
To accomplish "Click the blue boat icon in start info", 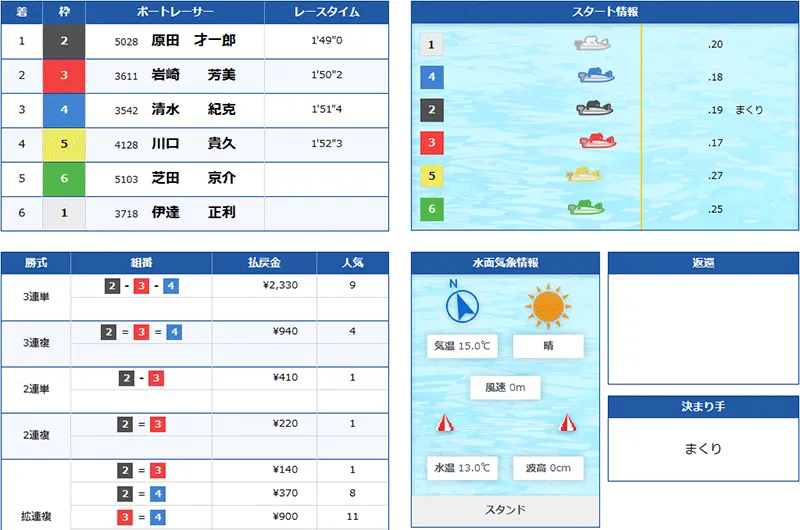I will click(x=596, y=75).
